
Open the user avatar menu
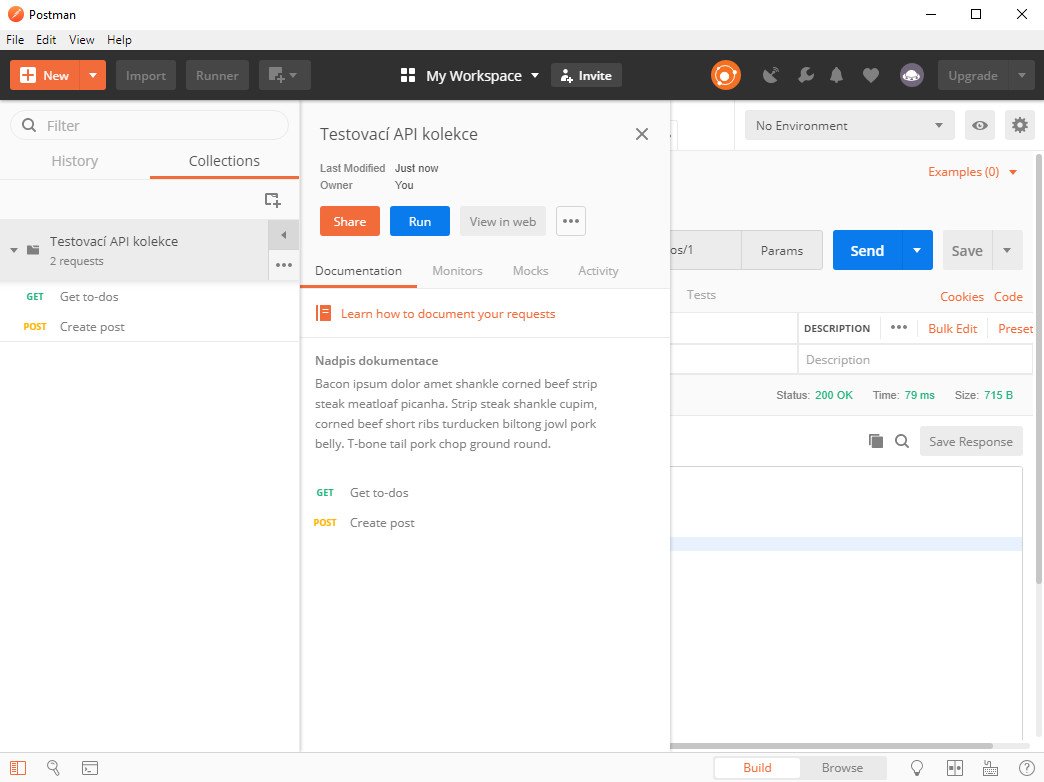coord(912,75)
